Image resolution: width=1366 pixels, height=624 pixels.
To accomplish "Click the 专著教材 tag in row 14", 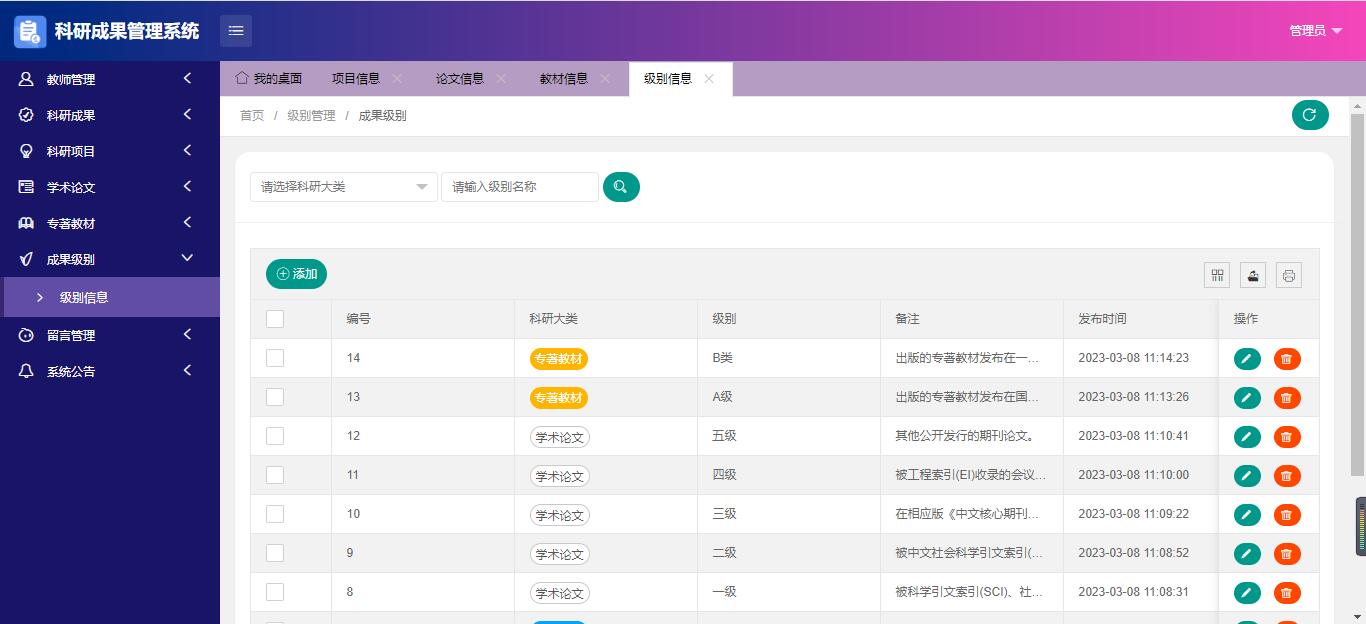I will [559, 359].
